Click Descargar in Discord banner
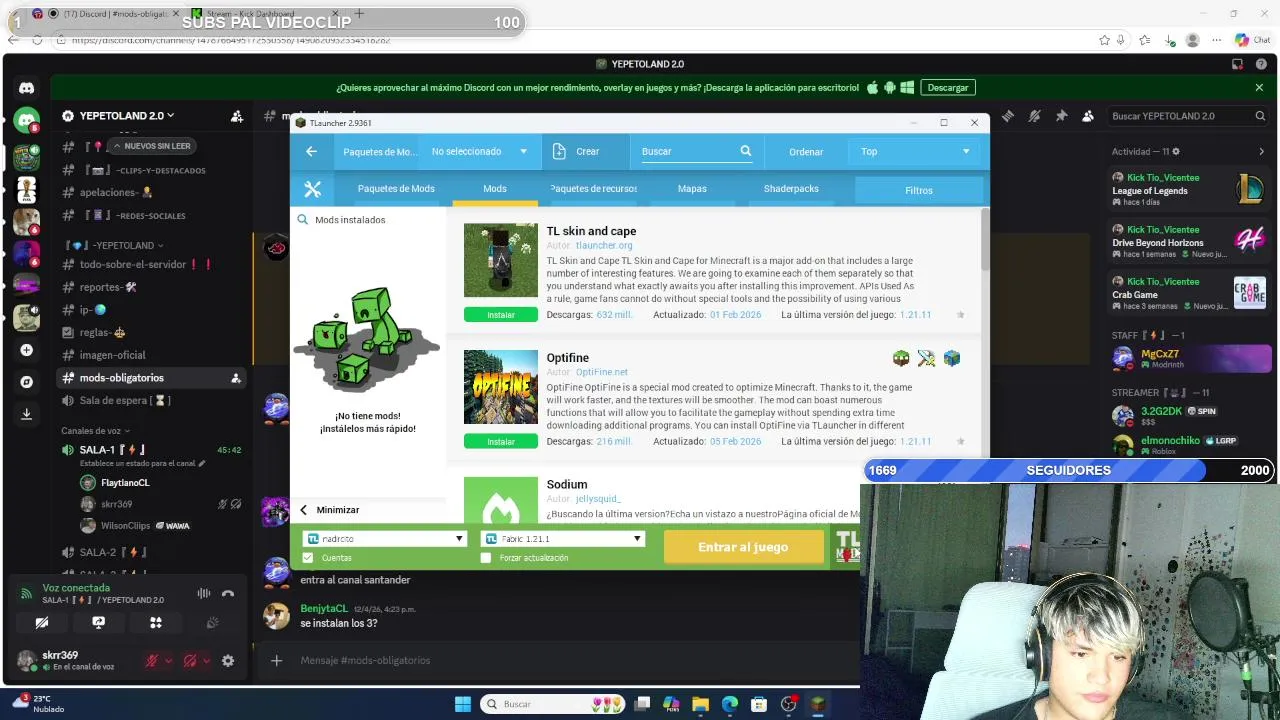 [947, 88]
